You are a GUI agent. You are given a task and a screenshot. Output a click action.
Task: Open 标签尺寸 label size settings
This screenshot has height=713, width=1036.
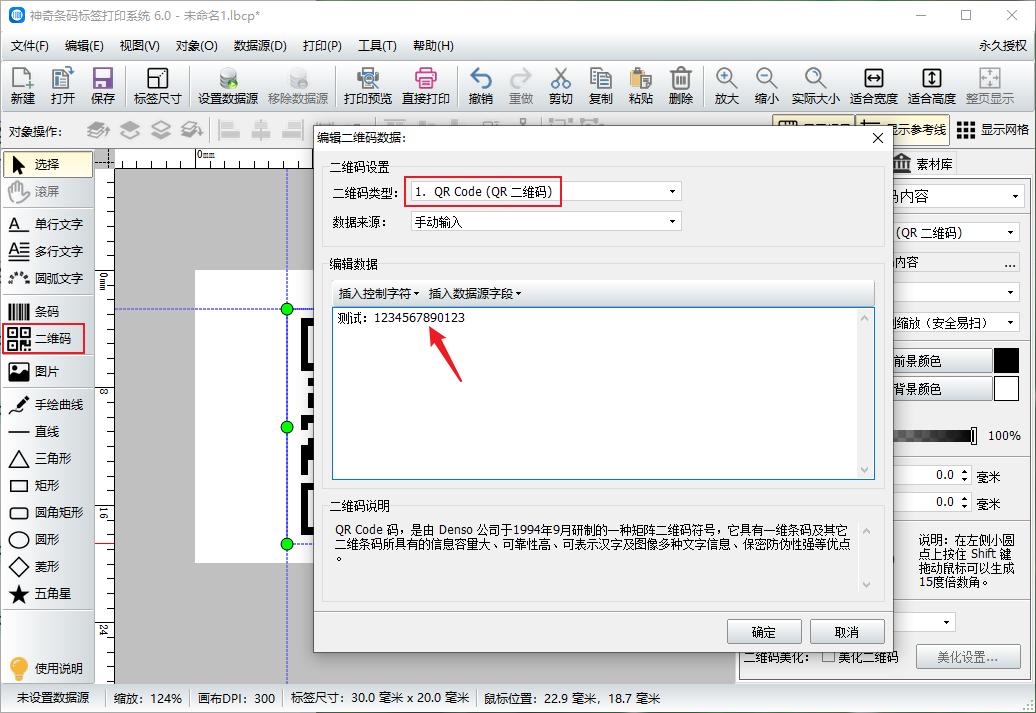pyautogui.click(x=157, y=86)
